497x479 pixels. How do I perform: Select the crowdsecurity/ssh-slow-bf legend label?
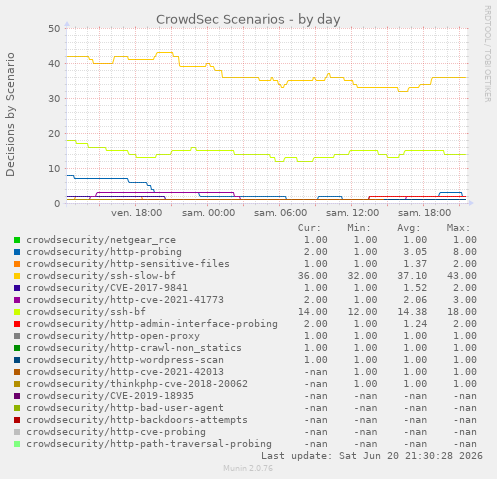(x=101, y=276)
